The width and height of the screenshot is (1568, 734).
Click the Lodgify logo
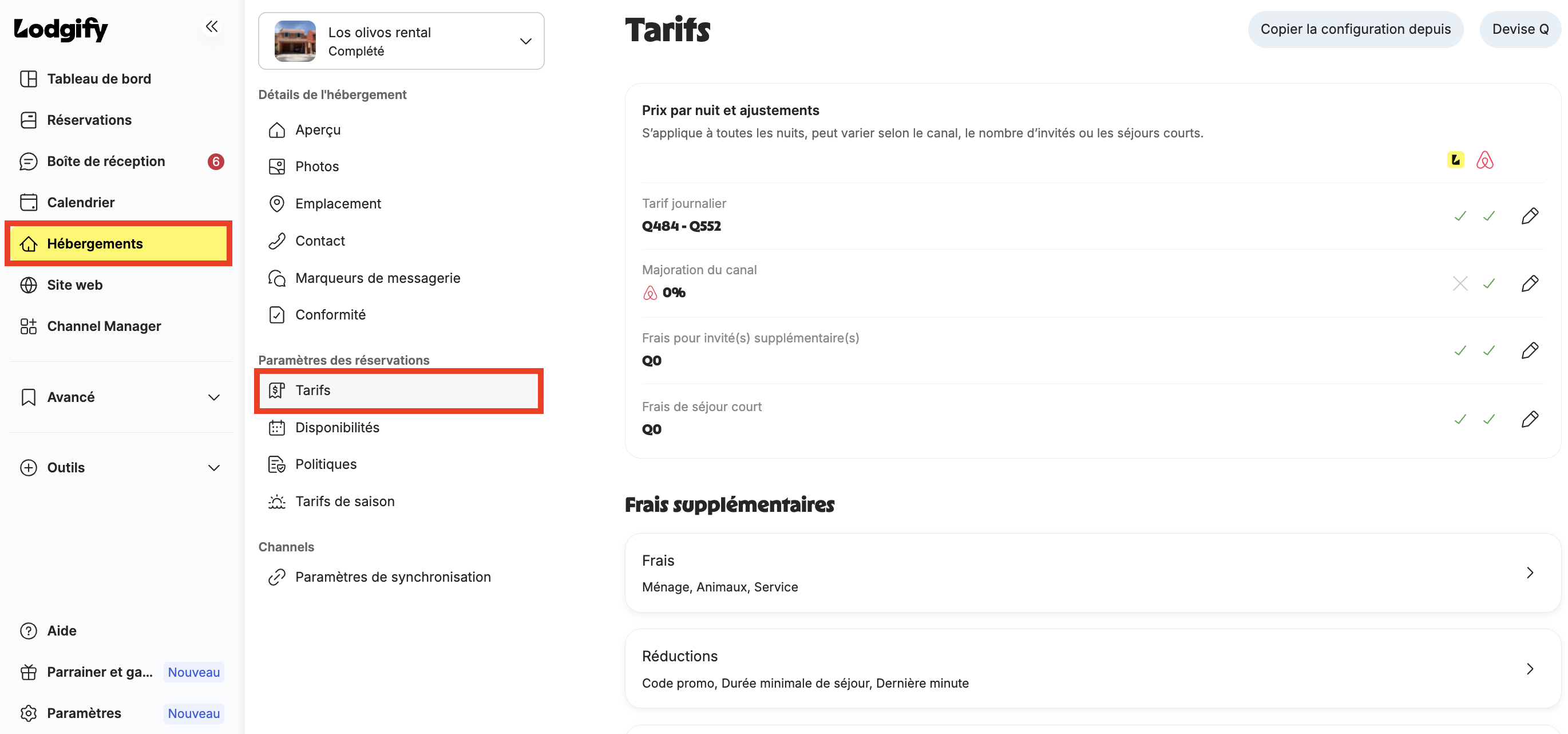60,29
